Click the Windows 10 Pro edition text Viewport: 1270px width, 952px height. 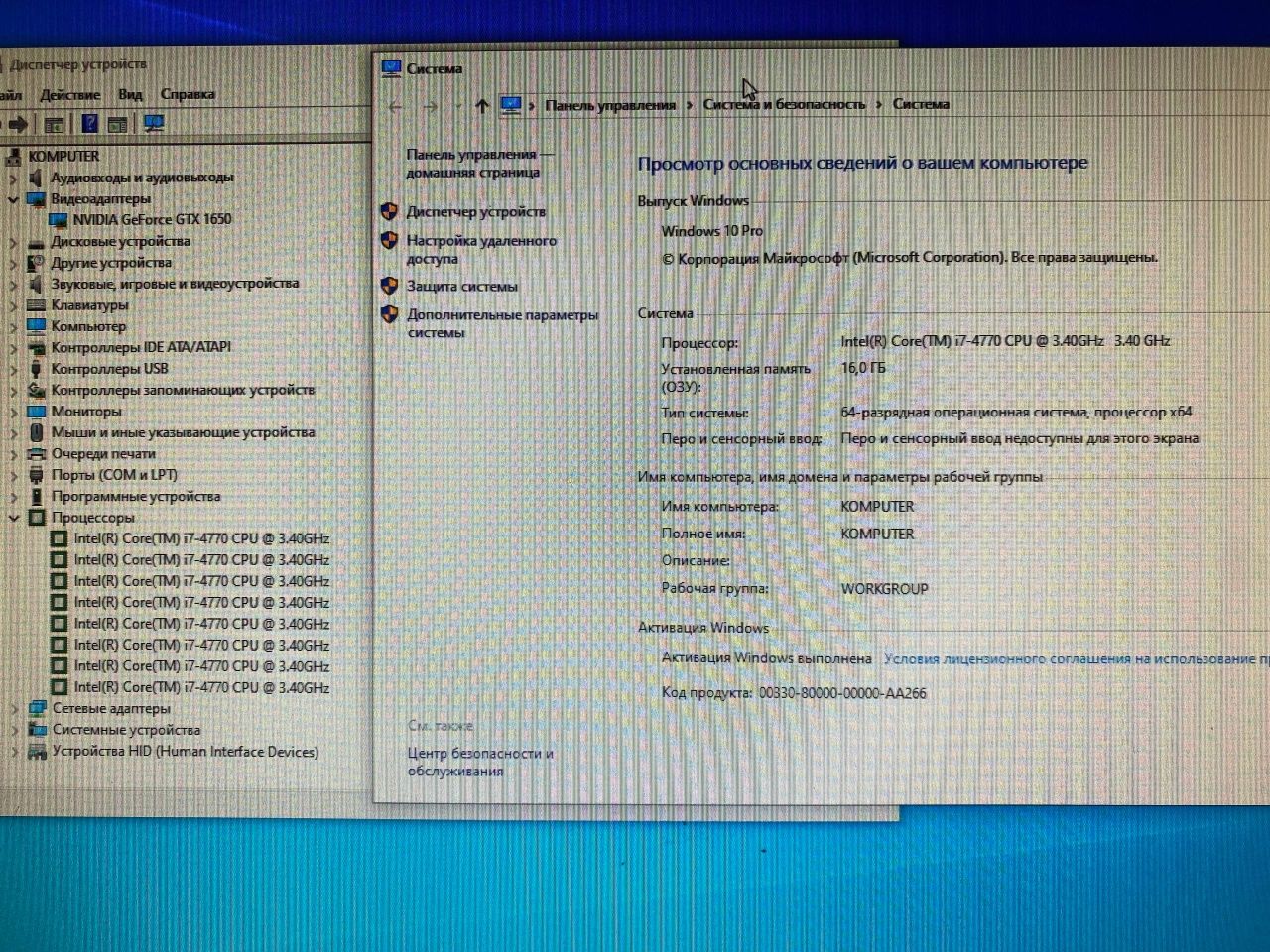pos(712,231)
